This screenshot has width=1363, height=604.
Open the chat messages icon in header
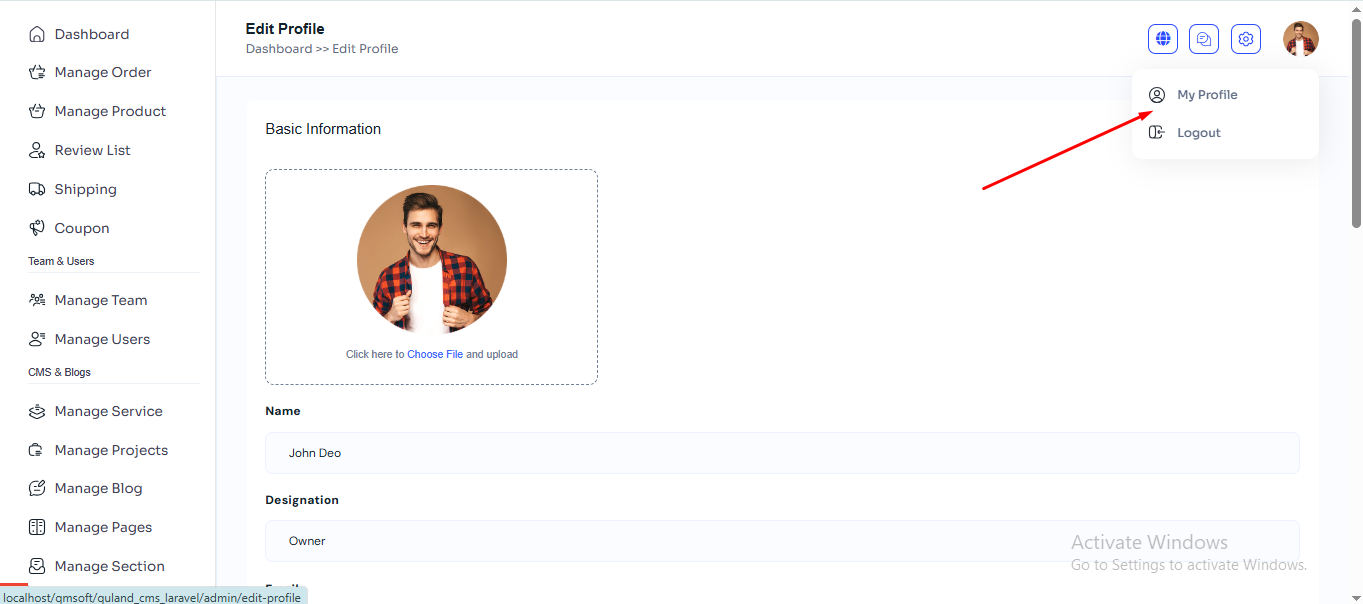pos(1204,39)
